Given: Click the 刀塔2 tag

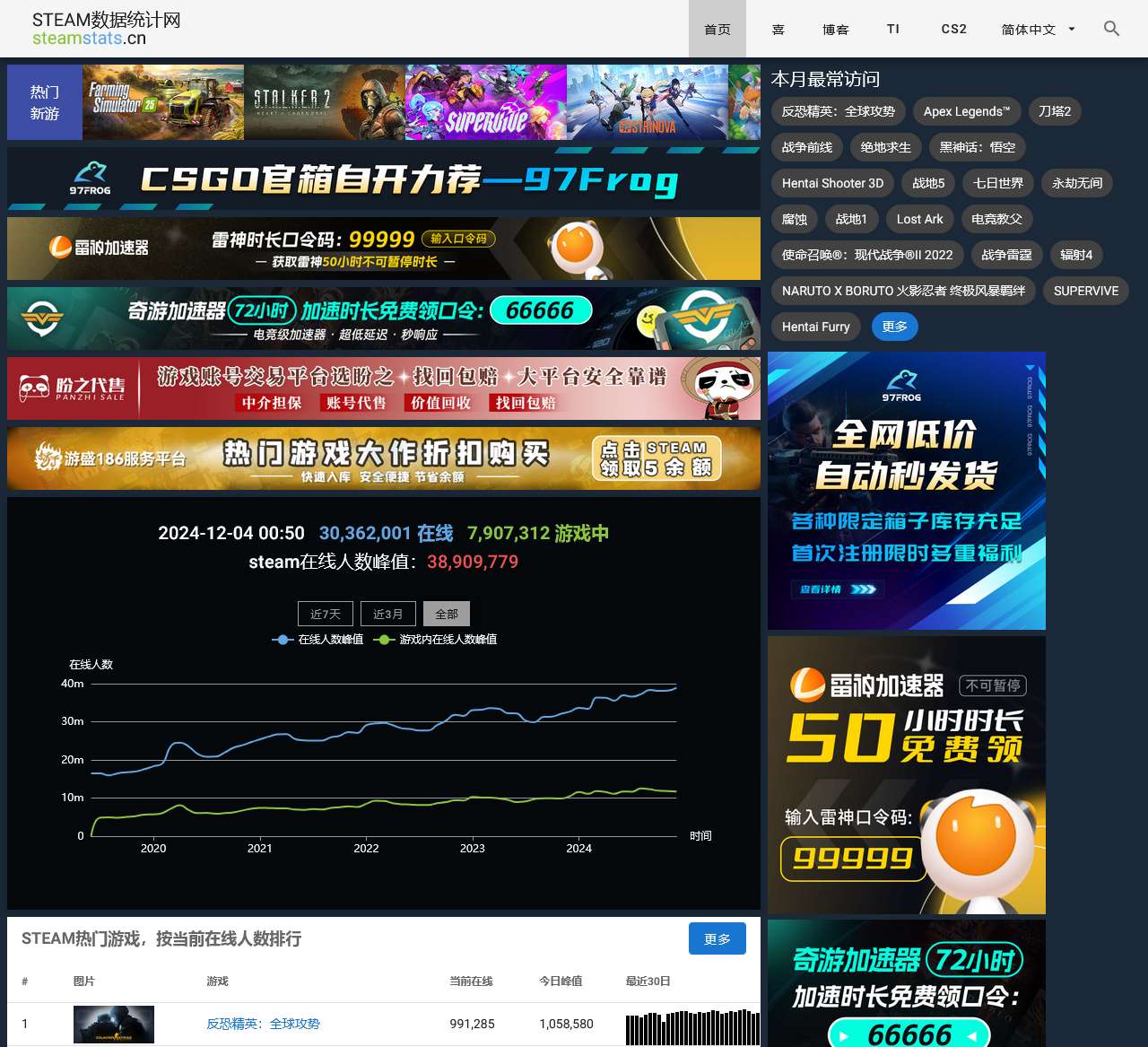Looking at the screenshot, I should point(1055,111).
